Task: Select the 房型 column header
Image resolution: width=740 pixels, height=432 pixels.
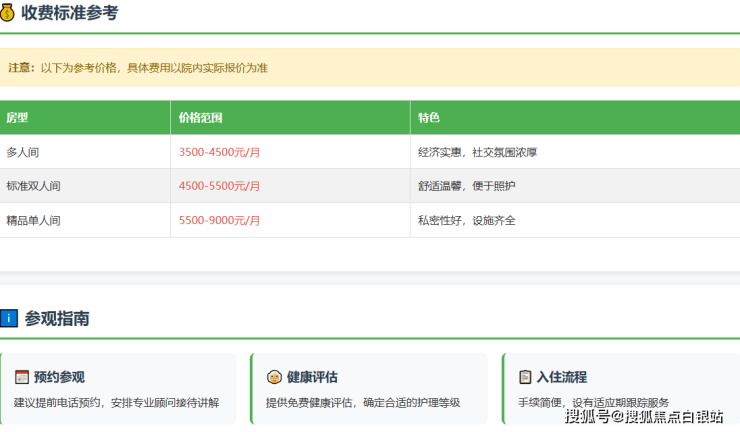Action: pos(17,118)
